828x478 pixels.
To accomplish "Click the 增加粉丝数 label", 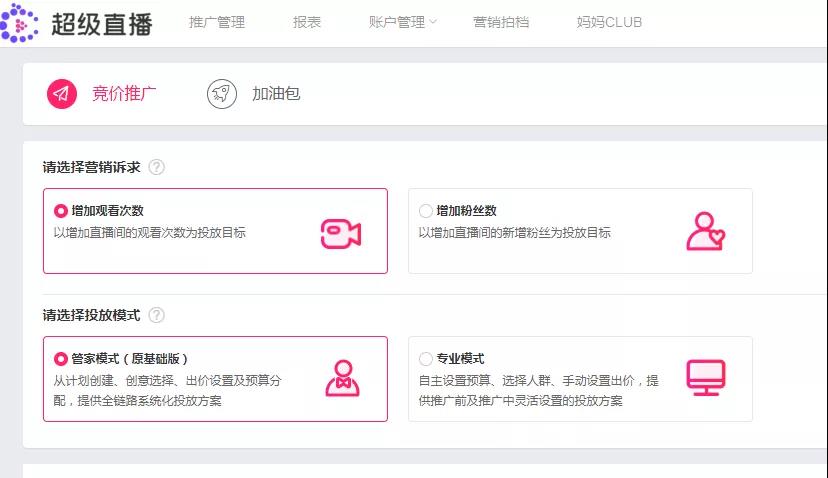I will 466,211.
